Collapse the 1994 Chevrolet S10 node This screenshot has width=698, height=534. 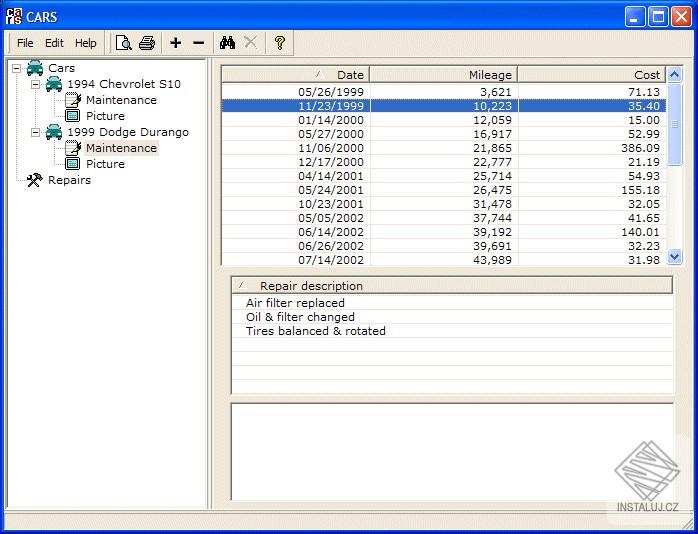(35, 84)
